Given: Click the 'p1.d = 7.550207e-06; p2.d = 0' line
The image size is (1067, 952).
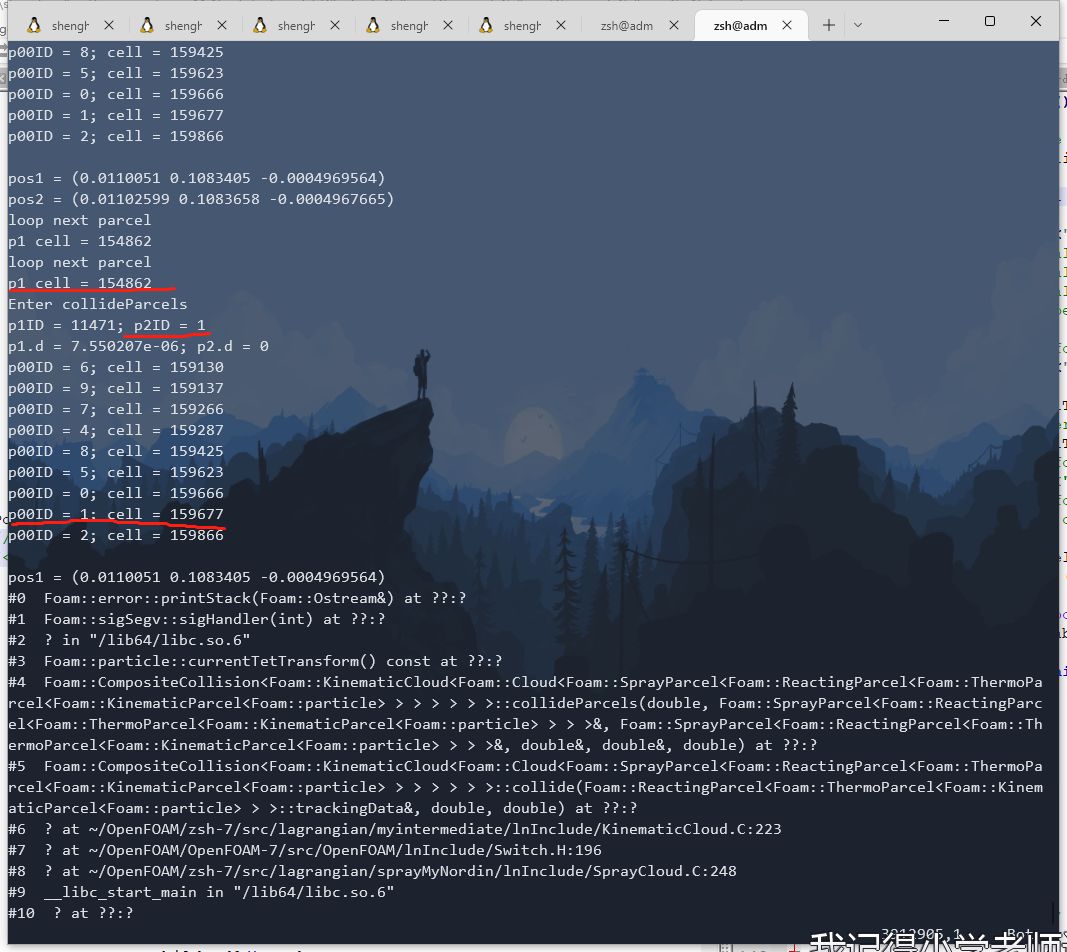Looking at the screenshot, I should 138,346.
